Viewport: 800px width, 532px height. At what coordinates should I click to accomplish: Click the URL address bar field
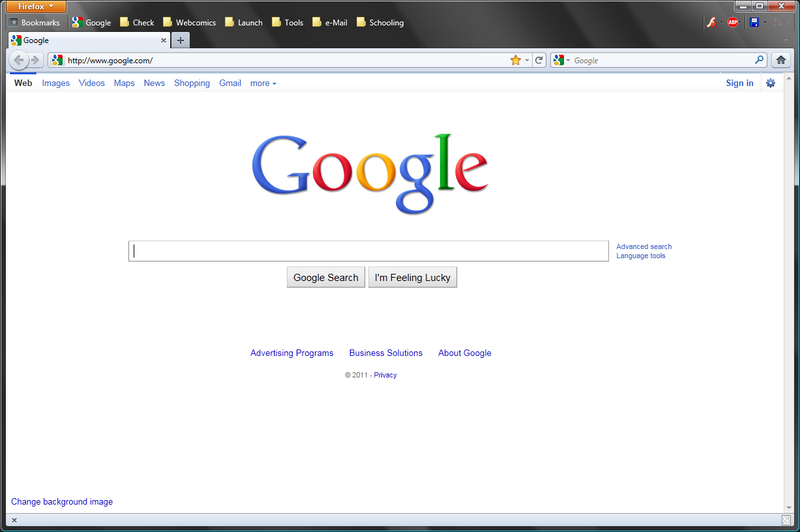[286, 60]
